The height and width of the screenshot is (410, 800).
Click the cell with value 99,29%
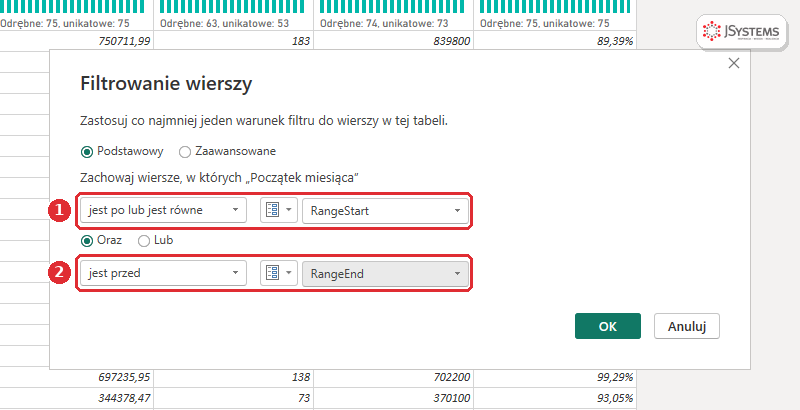coord(555,377)
